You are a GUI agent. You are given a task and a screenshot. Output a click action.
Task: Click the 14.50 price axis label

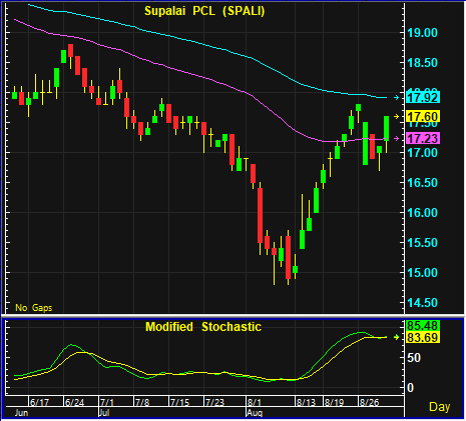[422, 303]
